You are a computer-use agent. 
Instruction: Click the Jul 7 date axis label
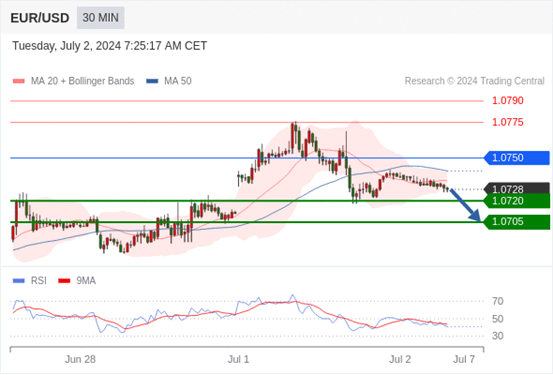(x=464, y=359)
